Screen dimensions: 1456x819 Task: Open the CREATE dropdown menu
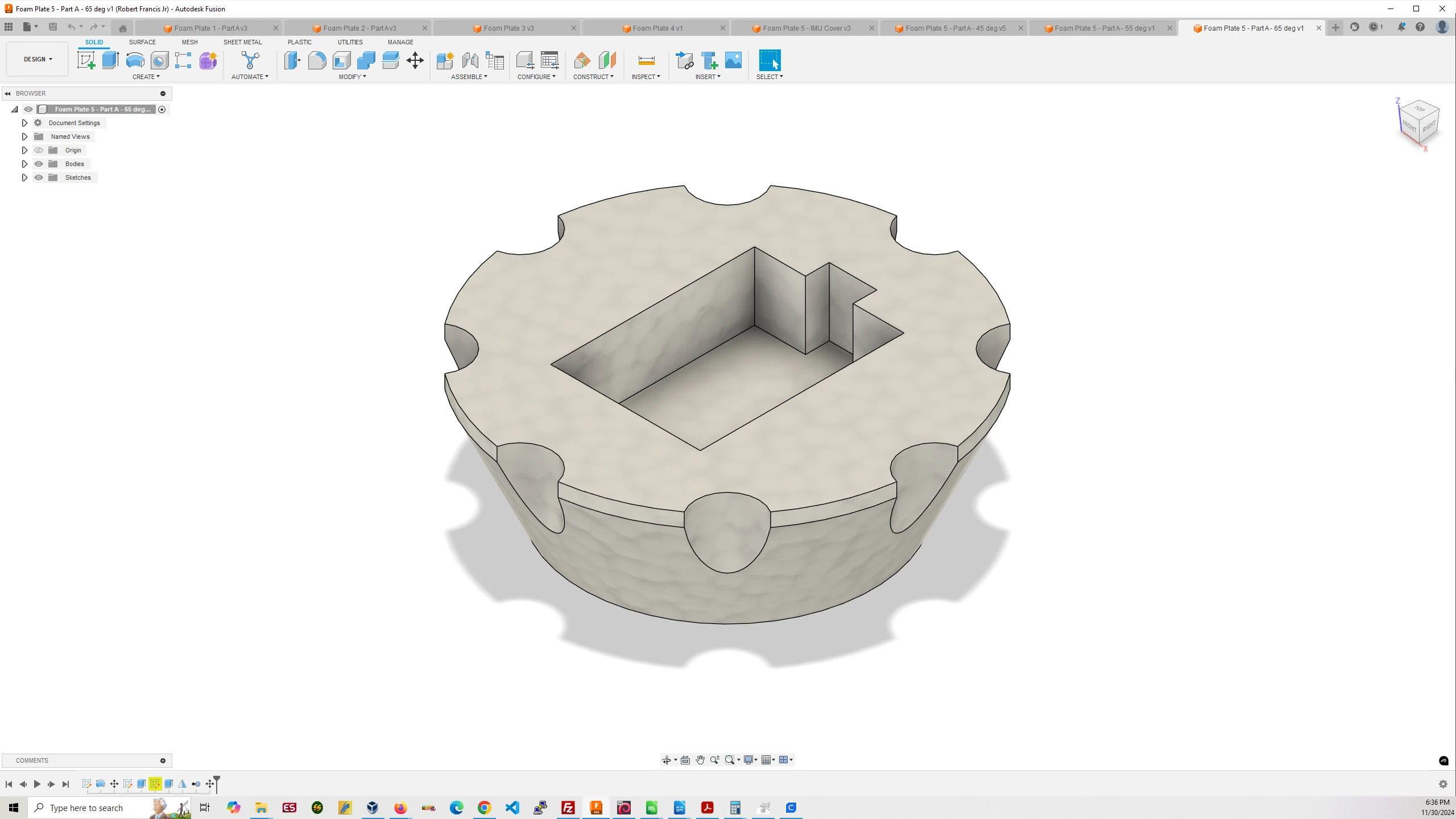tap(146, 77)
